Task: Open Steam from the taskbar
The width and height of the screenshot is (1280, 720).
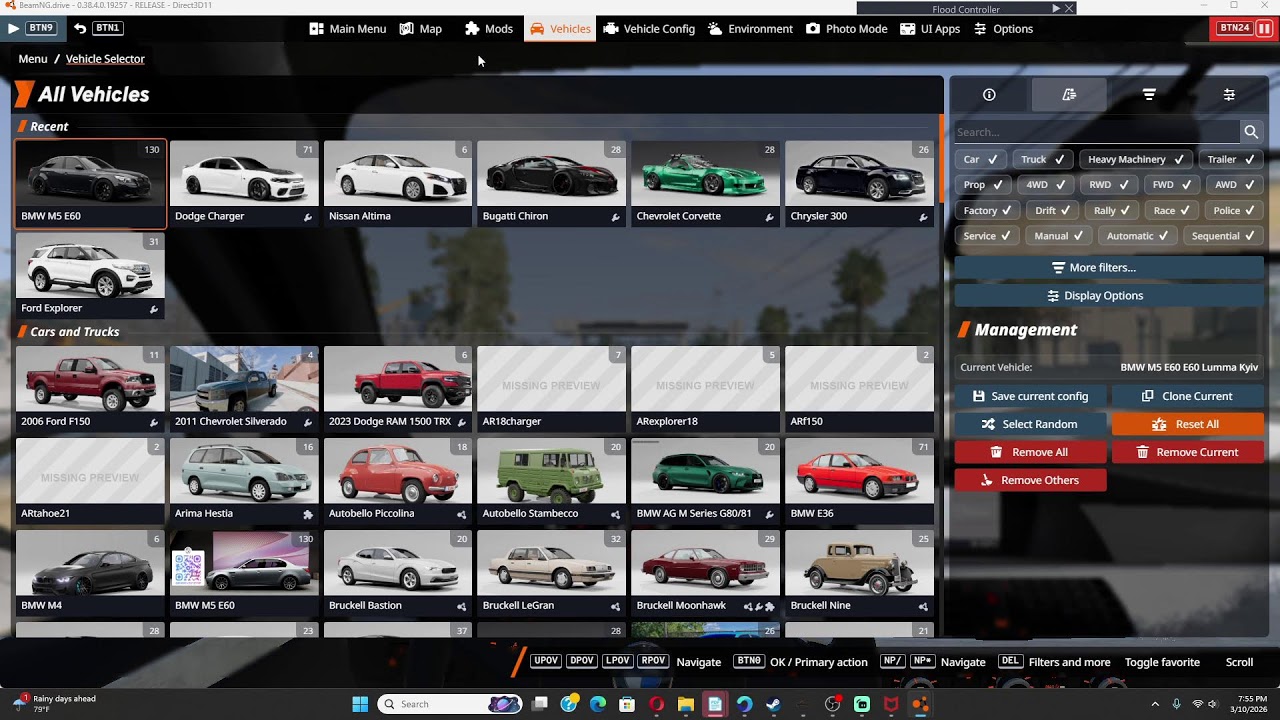Action: (773, 704)
